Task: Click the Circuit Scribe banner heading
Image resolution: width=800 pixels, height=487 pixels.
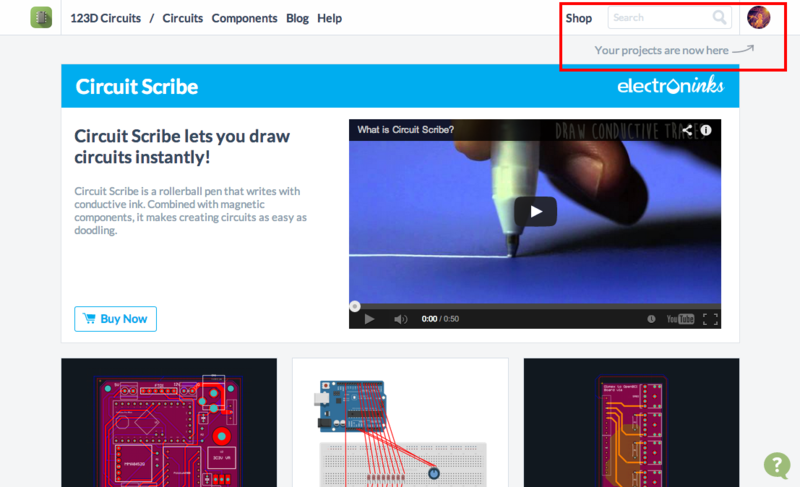Action: point(137,87)
